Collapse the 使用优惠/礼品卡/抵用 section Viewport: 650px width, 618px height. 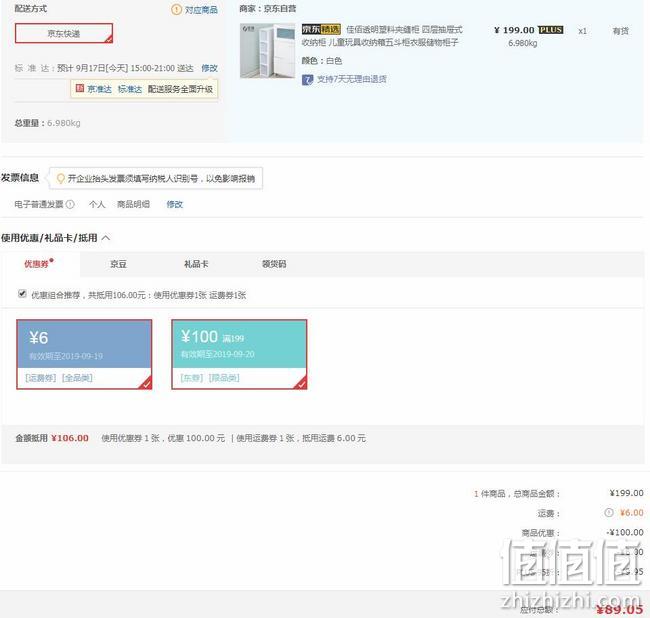click(x=106, y=238)
